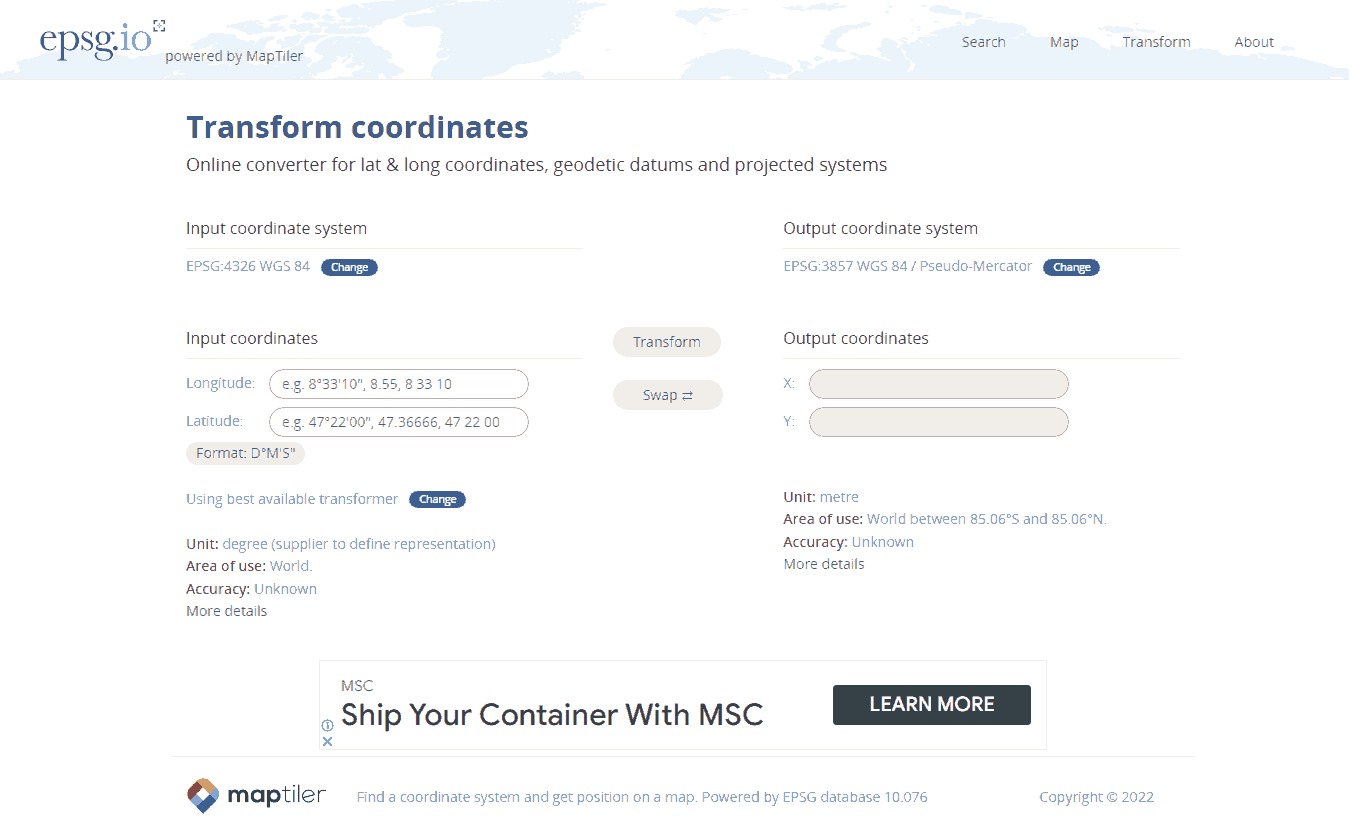Change the input coordinate system
The height and width of the screenshot is (838, 1366).
349,267
